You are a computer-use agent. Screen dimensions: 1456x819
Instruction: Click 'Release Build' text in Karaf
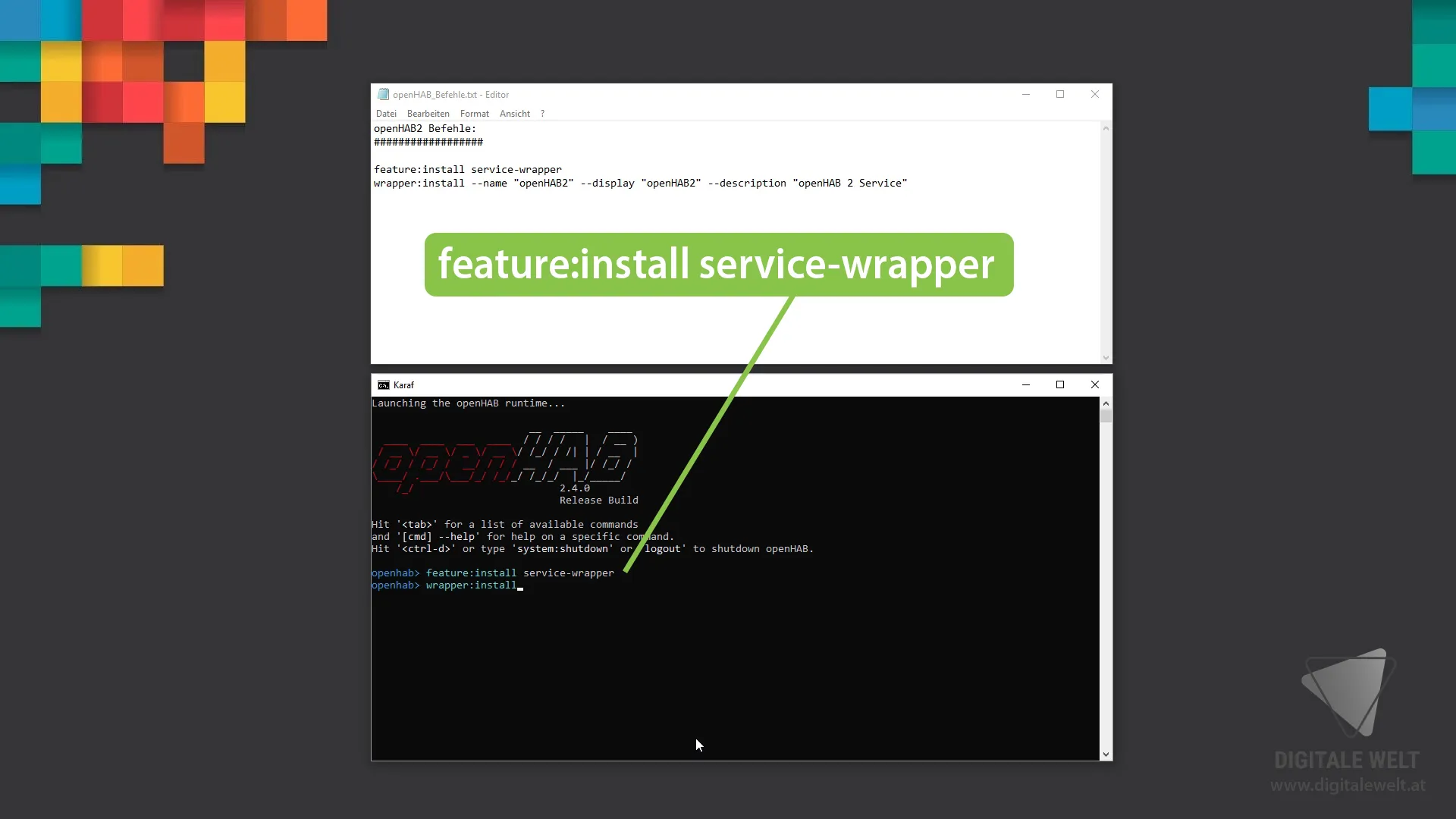point(599,500)
